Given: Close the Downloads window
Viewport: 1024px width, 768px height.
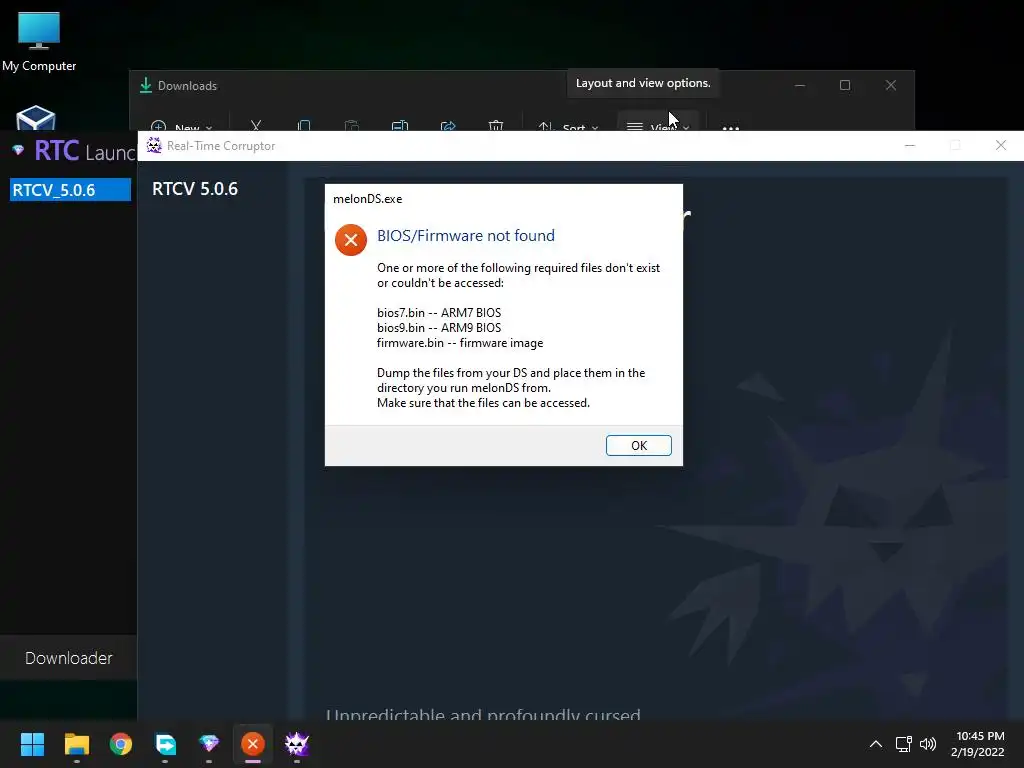Looking at the screenshot, I should [x=891, y=85].
